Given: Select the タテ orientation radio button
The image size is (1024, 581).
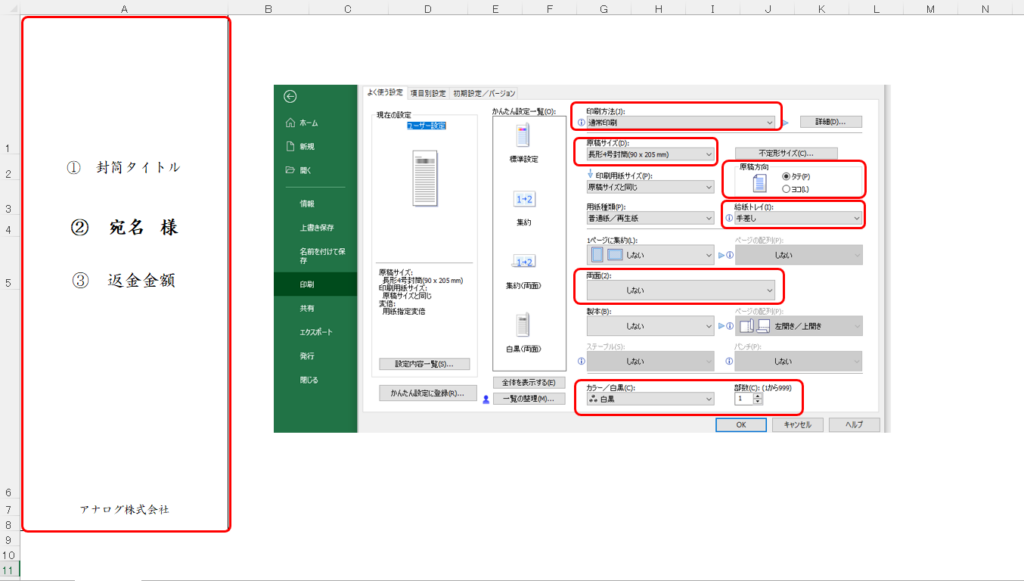Looking at the screenshot, I should click(x=787, y=177).
